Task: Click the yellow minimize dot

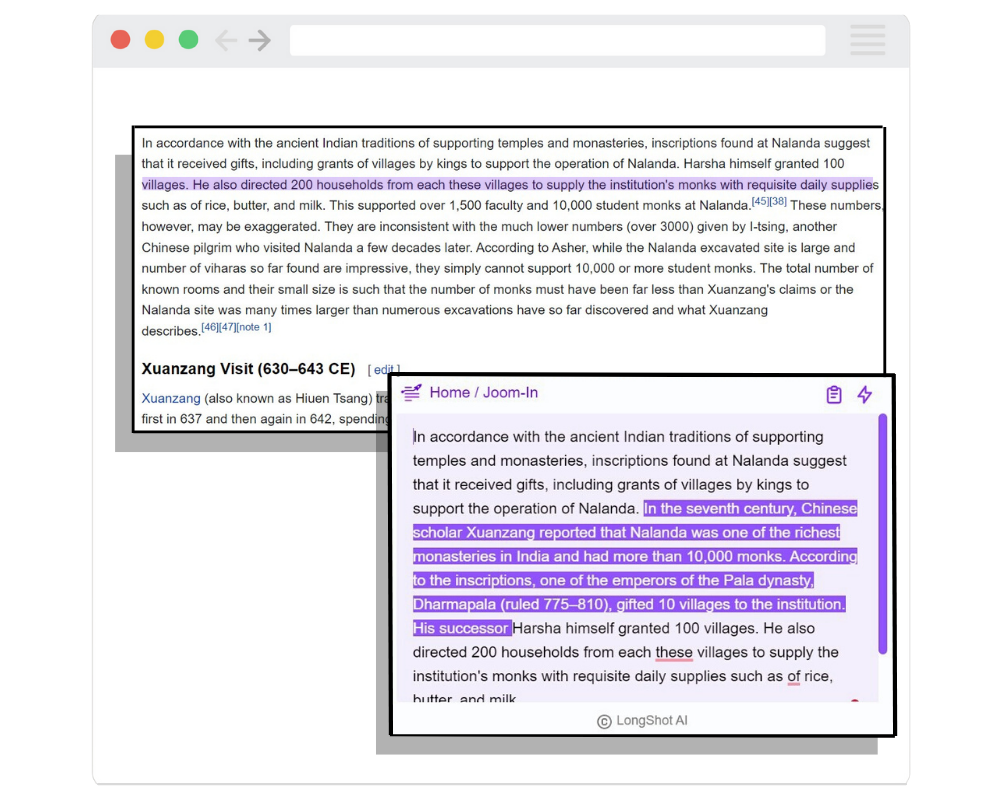Action: point(154,40)
